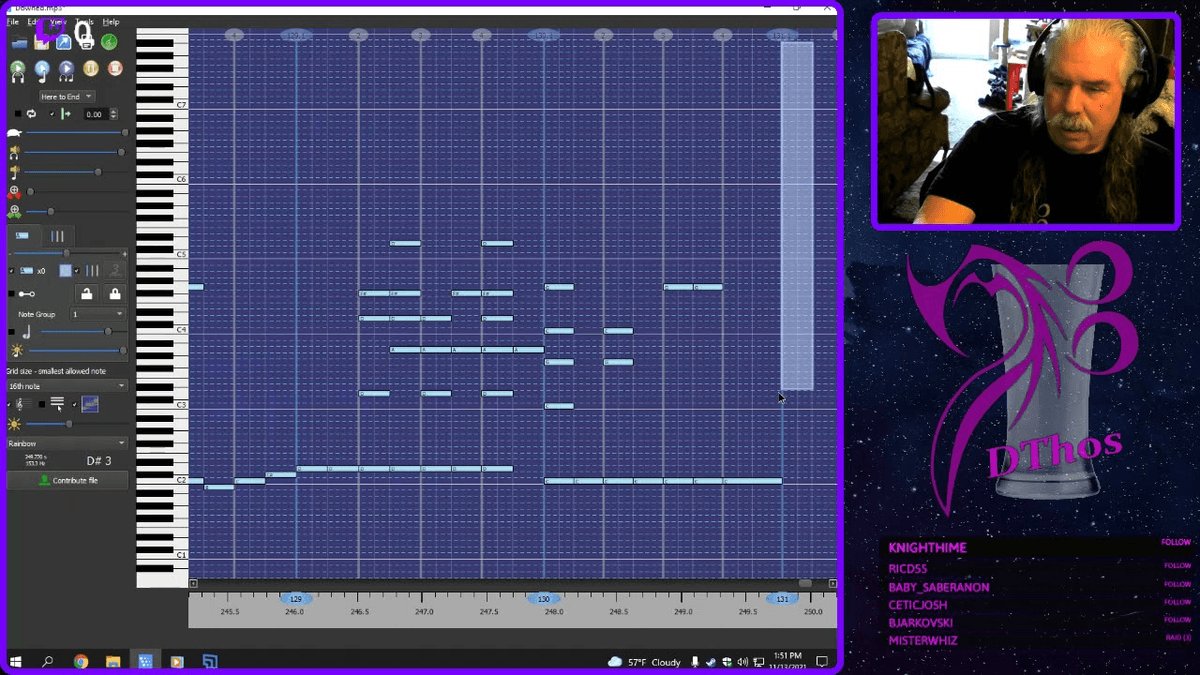Open the '16th note' grid size dropdown
Screen dimensions: 1200x675
pos(66,384)
